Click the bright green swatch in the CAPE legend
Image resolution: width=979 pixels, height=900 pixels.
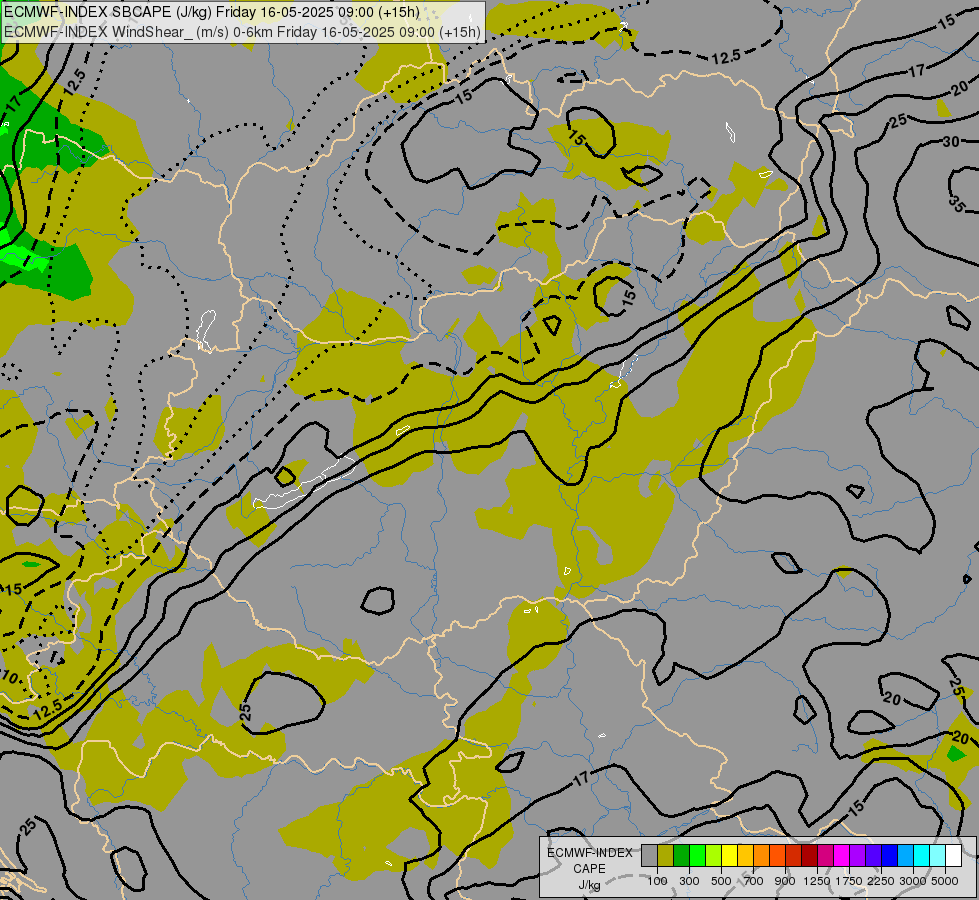pyautogui.click(x=697, y=856)
